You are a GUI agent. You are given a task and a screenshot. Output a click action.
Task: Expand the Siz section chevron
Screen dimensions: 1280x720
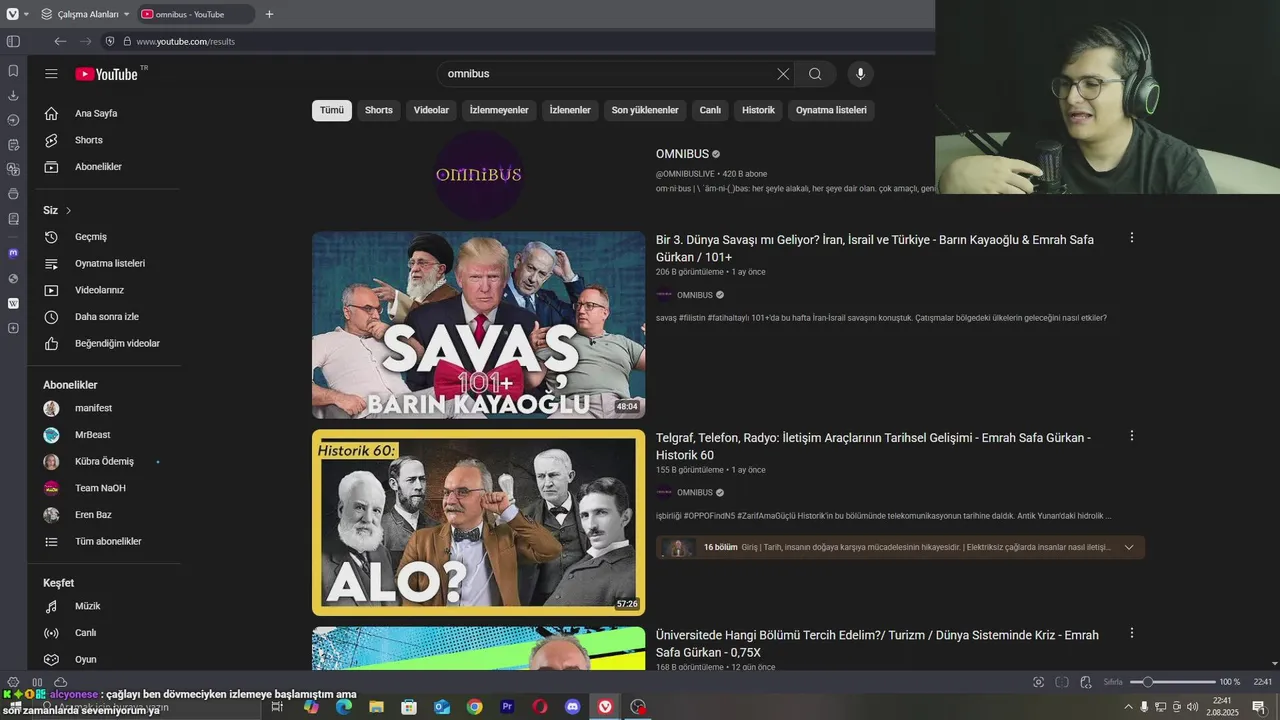(x=68, y=211)
